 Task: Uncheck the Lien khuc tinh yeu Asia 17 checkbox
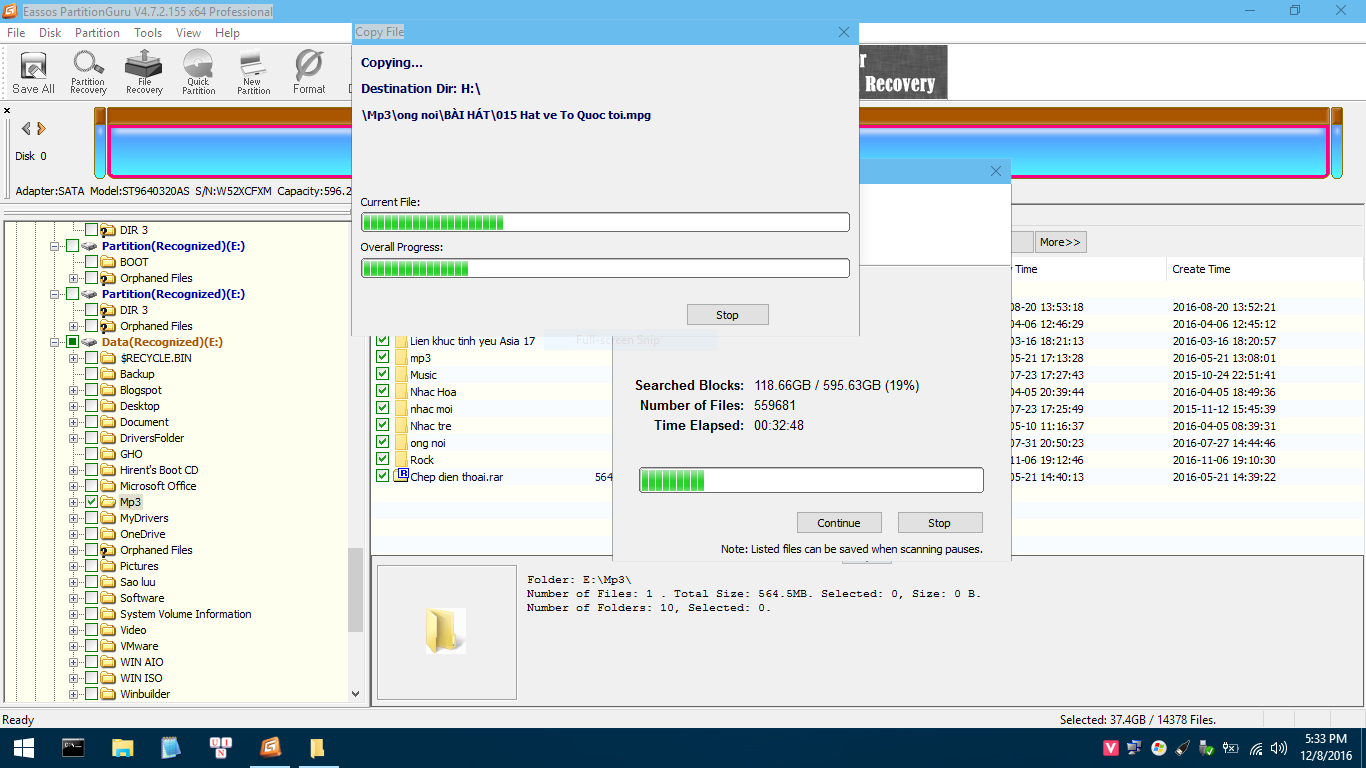(x=382, y=340)
